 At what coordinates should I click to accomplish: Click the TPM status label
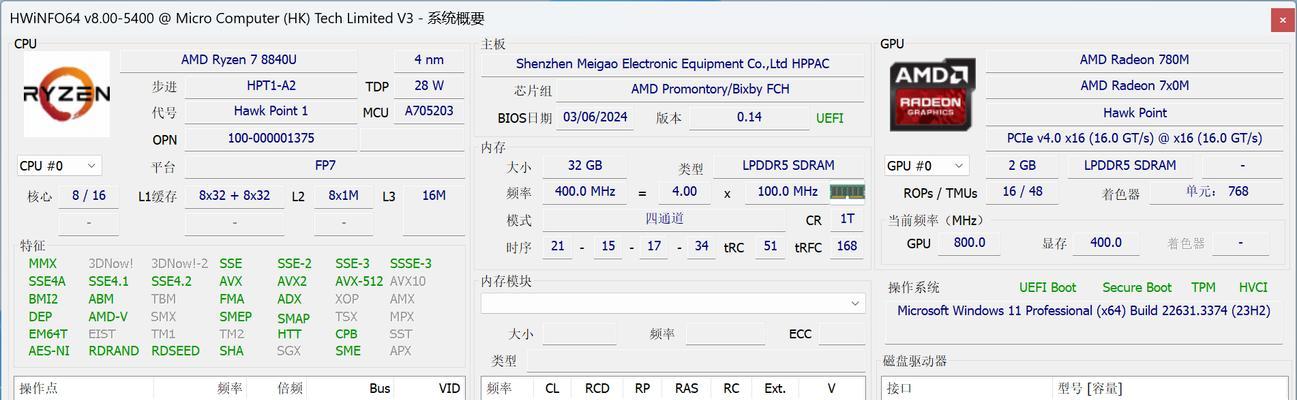pyautogui.click(x=1203, y=287)
